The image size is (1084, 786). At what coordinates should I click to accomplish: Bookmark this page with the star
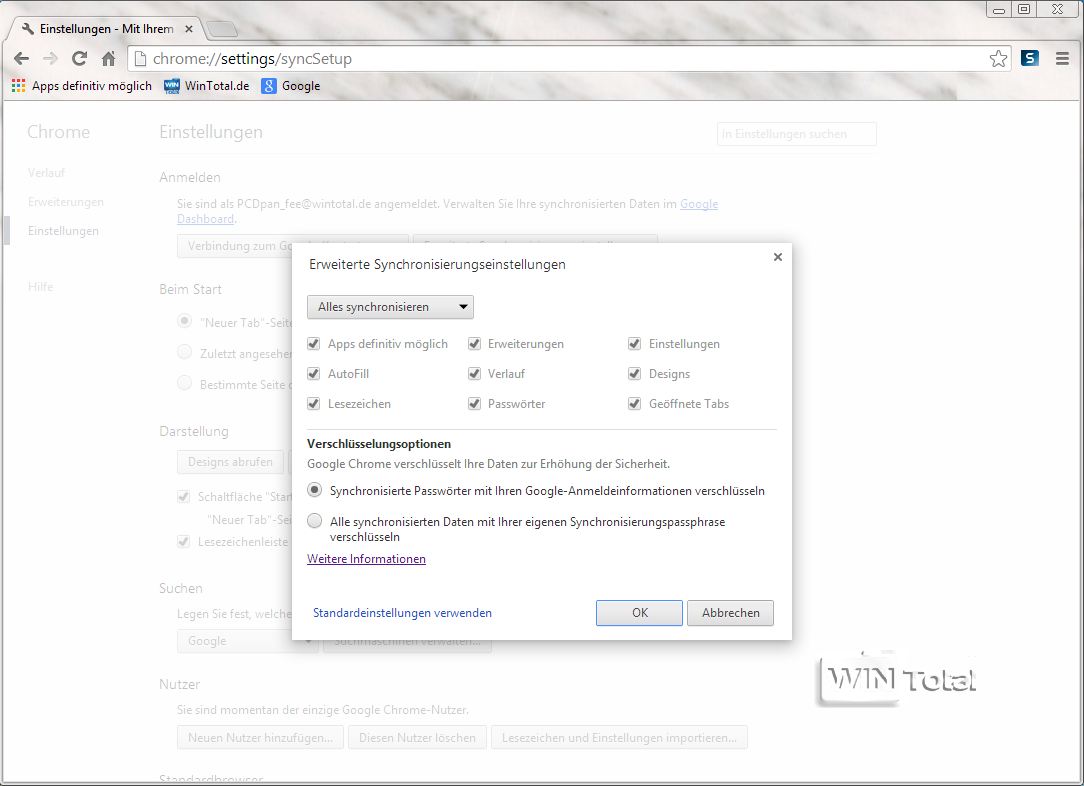(998, 59)
